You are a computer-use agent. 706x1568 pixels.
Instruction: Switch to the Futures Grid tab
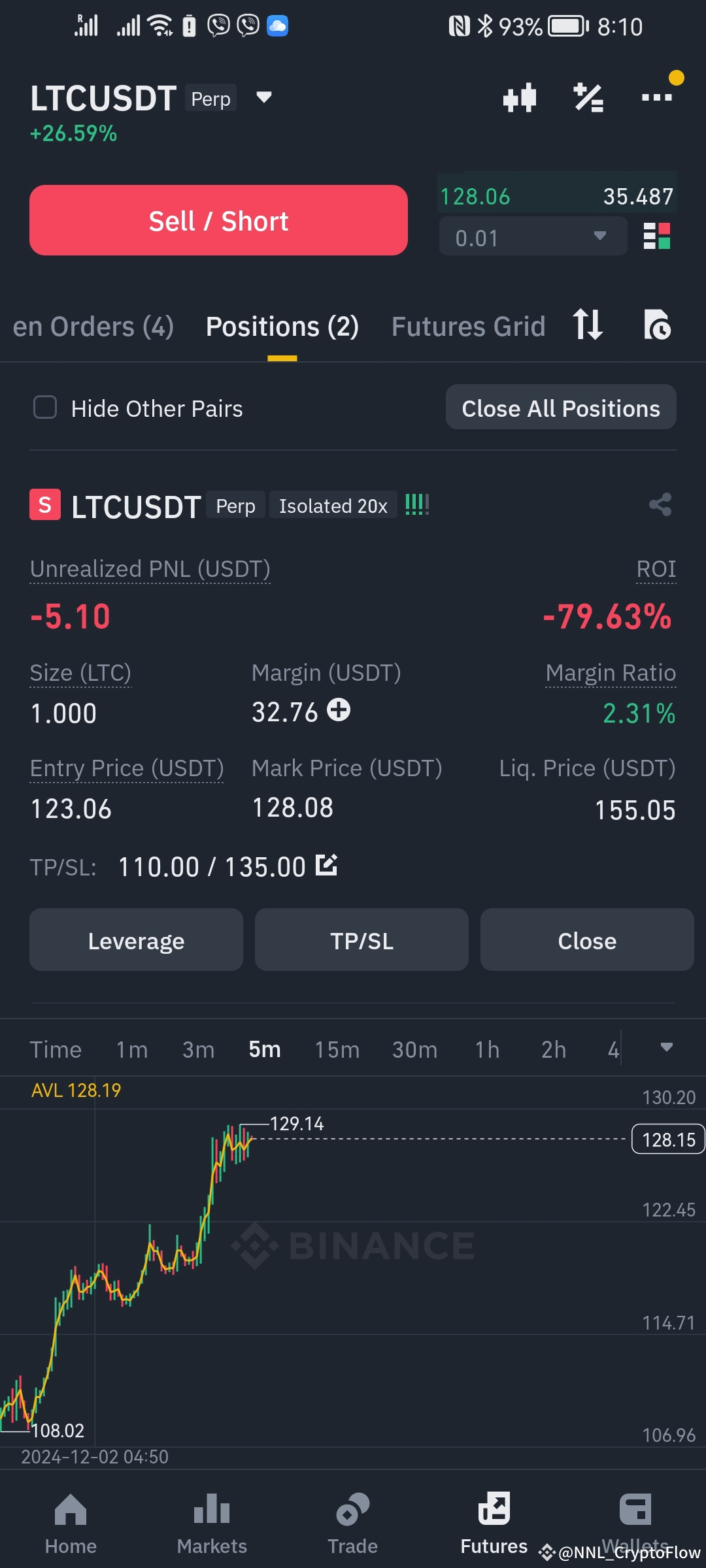(x=468, y=326)
